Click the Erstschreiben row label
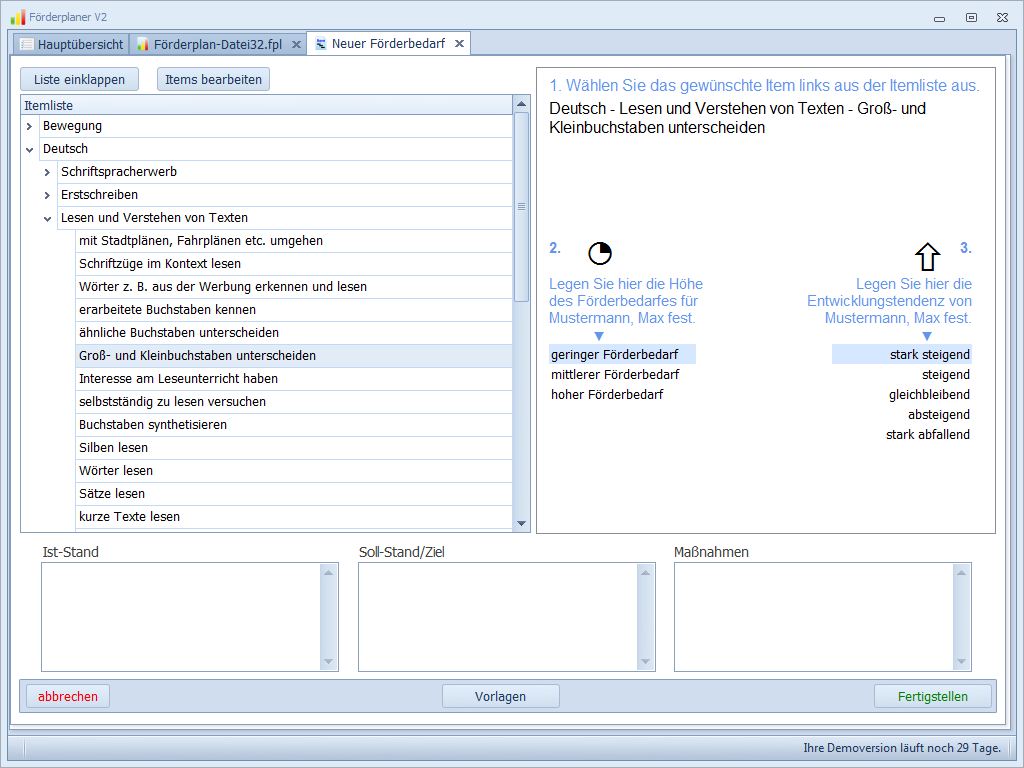This screenshot has height=768, width=1024. coord(99,195)
